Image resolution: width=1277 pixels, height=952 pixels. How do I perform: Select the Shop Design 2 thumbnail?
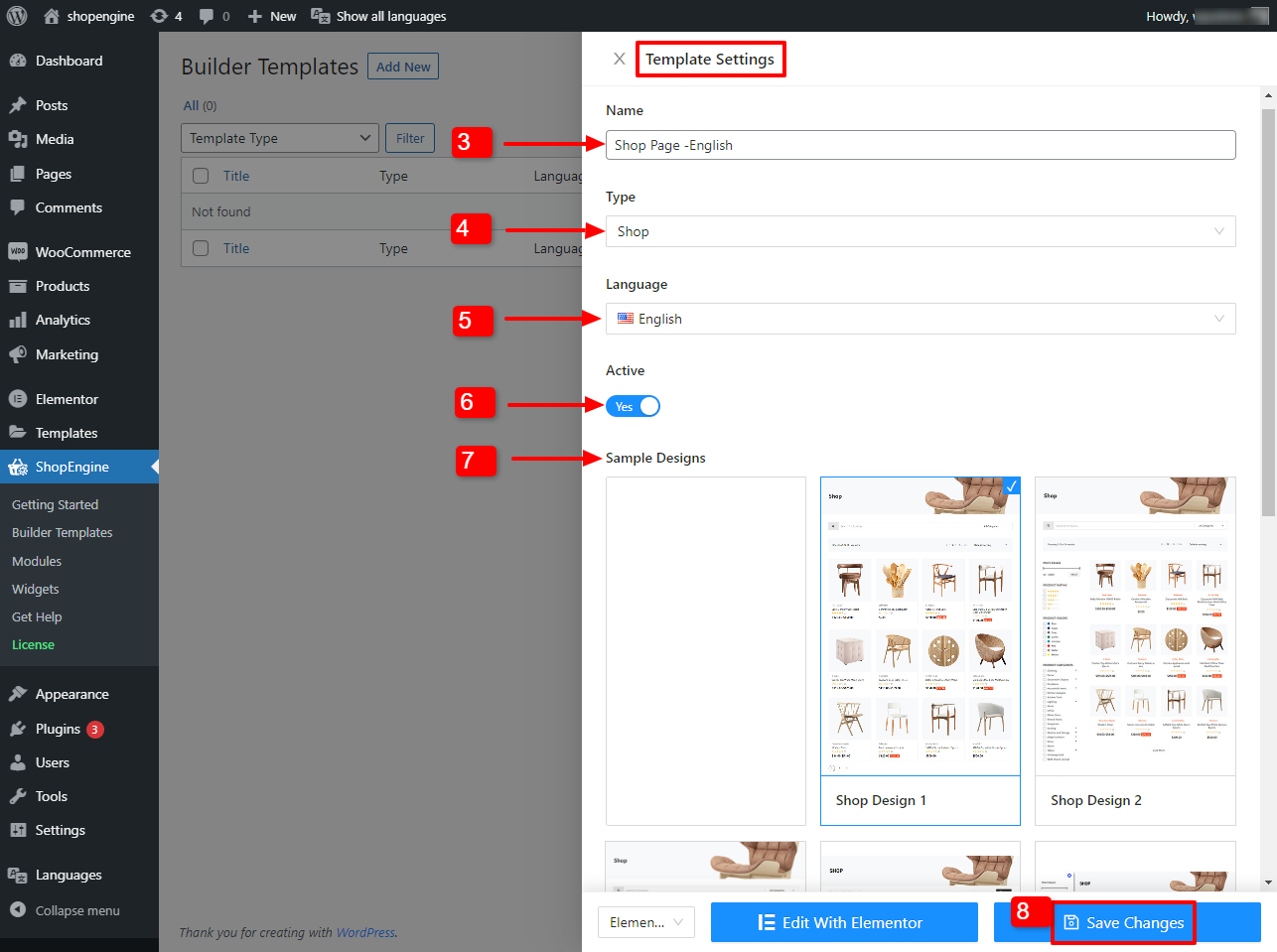pyautogui.click(x=1135, y=651)
